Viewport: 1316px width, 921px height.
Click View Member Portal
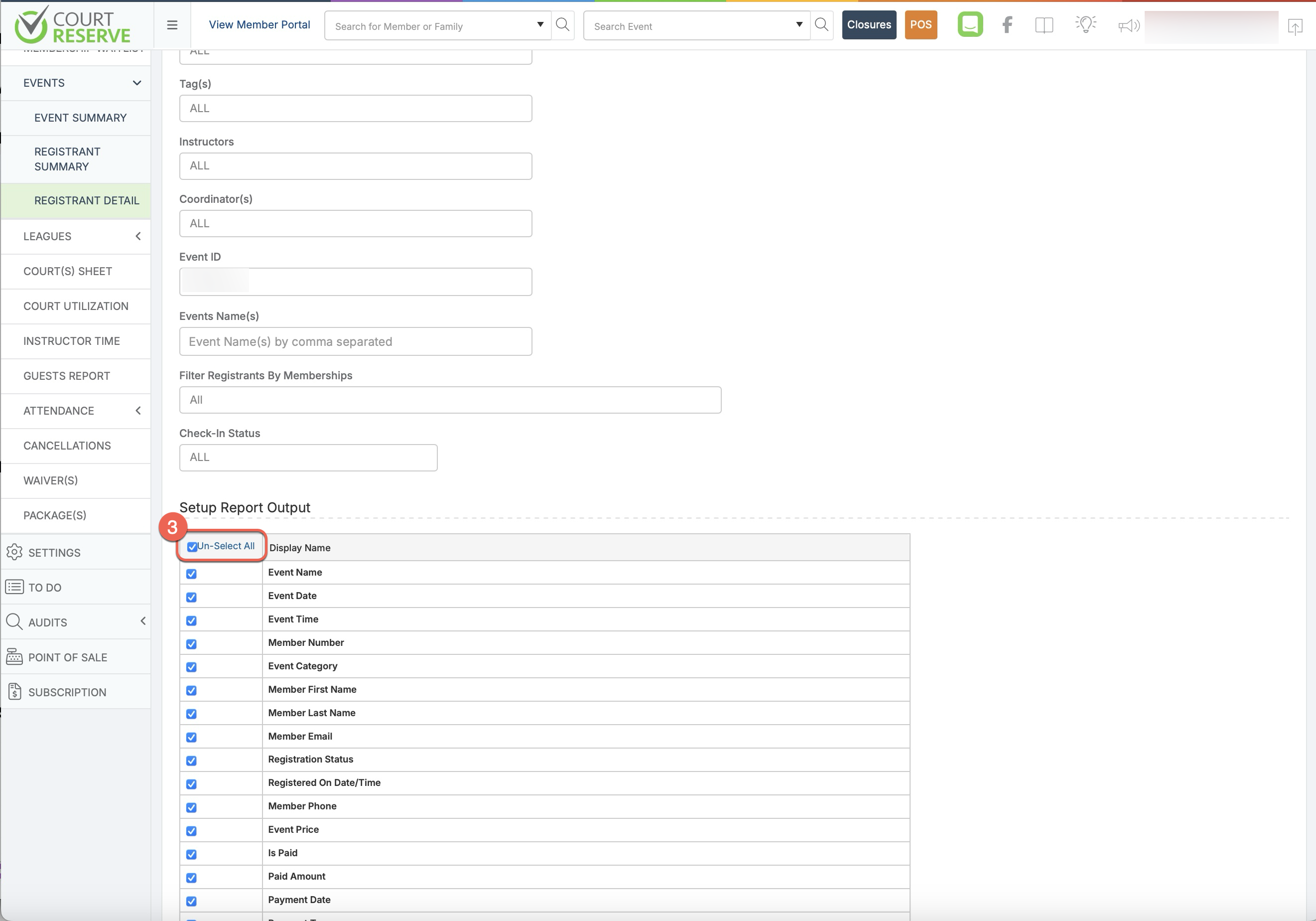[x=259, y=24]
